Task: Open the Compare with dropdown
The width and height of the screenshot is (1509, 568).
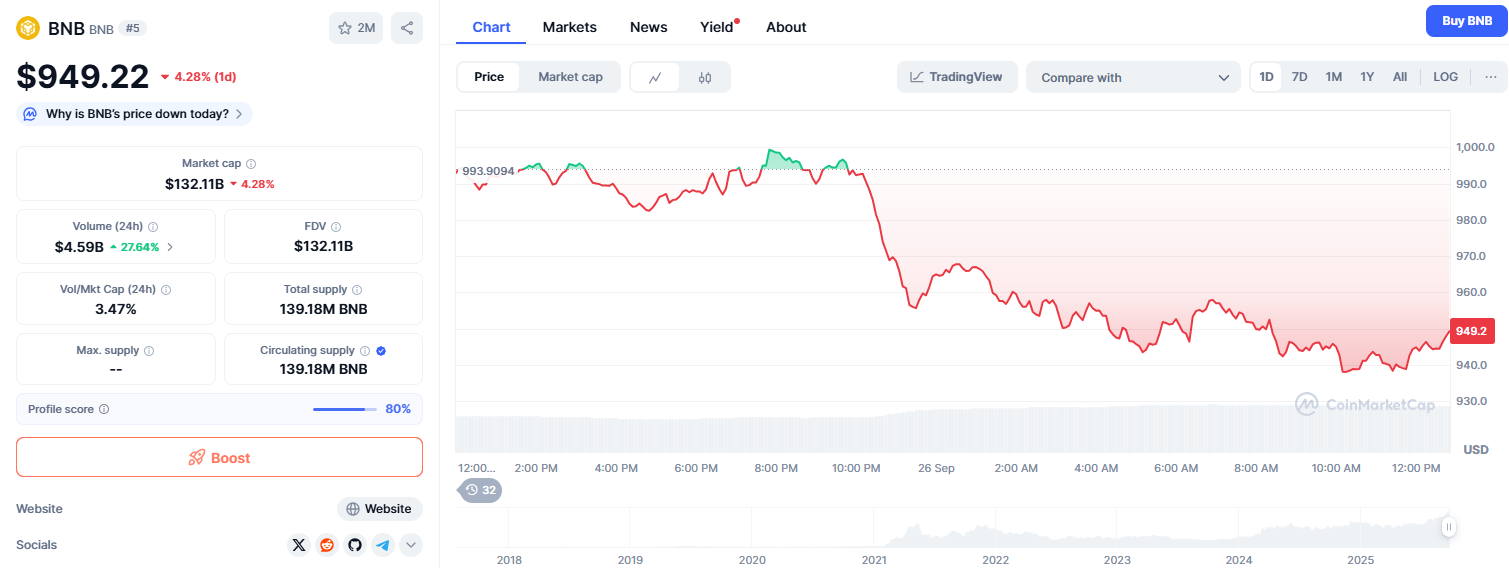Action: coord(1133,77)
